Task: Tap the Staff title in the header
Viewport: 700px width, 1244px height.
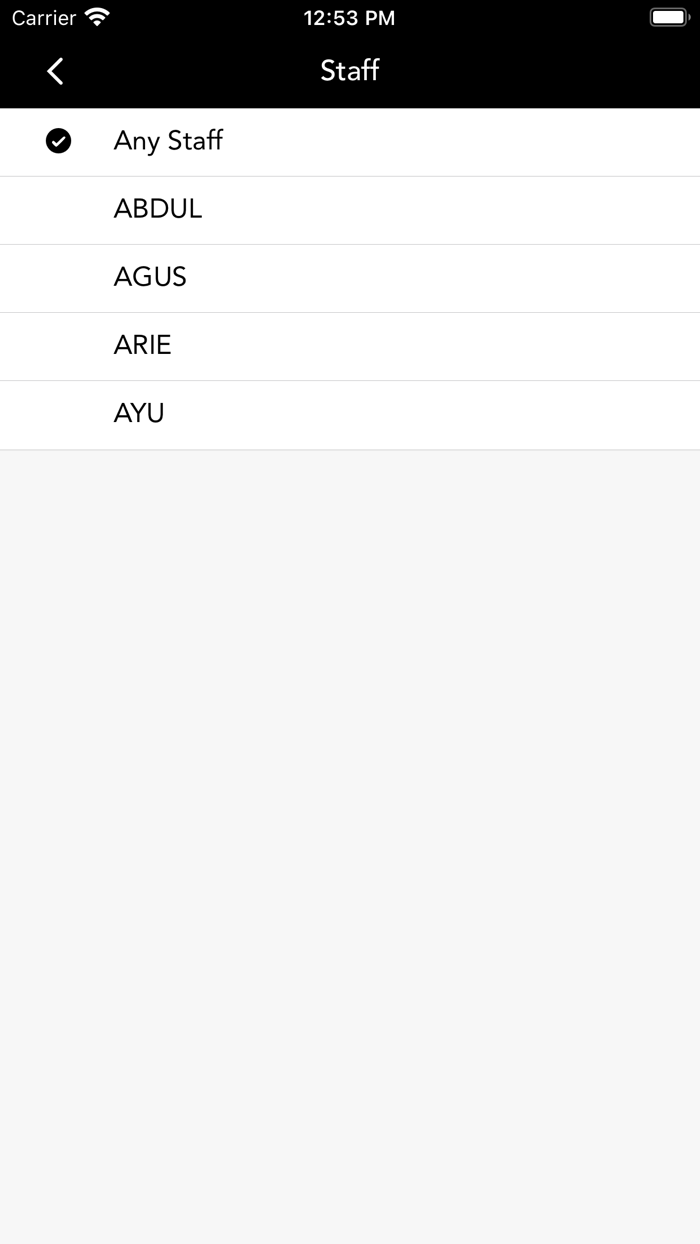Action: point(349,70)
